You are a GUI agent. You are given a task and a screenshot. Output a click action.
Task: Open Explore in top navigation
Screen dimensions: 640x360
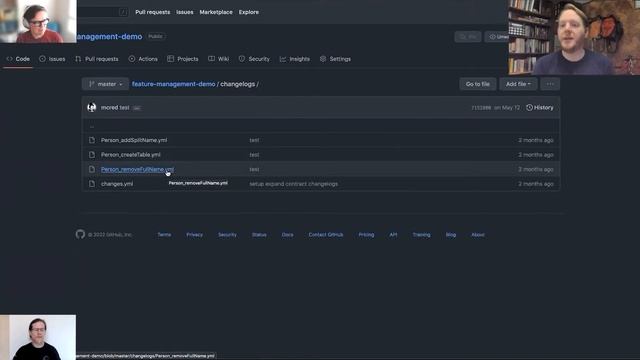249,12
